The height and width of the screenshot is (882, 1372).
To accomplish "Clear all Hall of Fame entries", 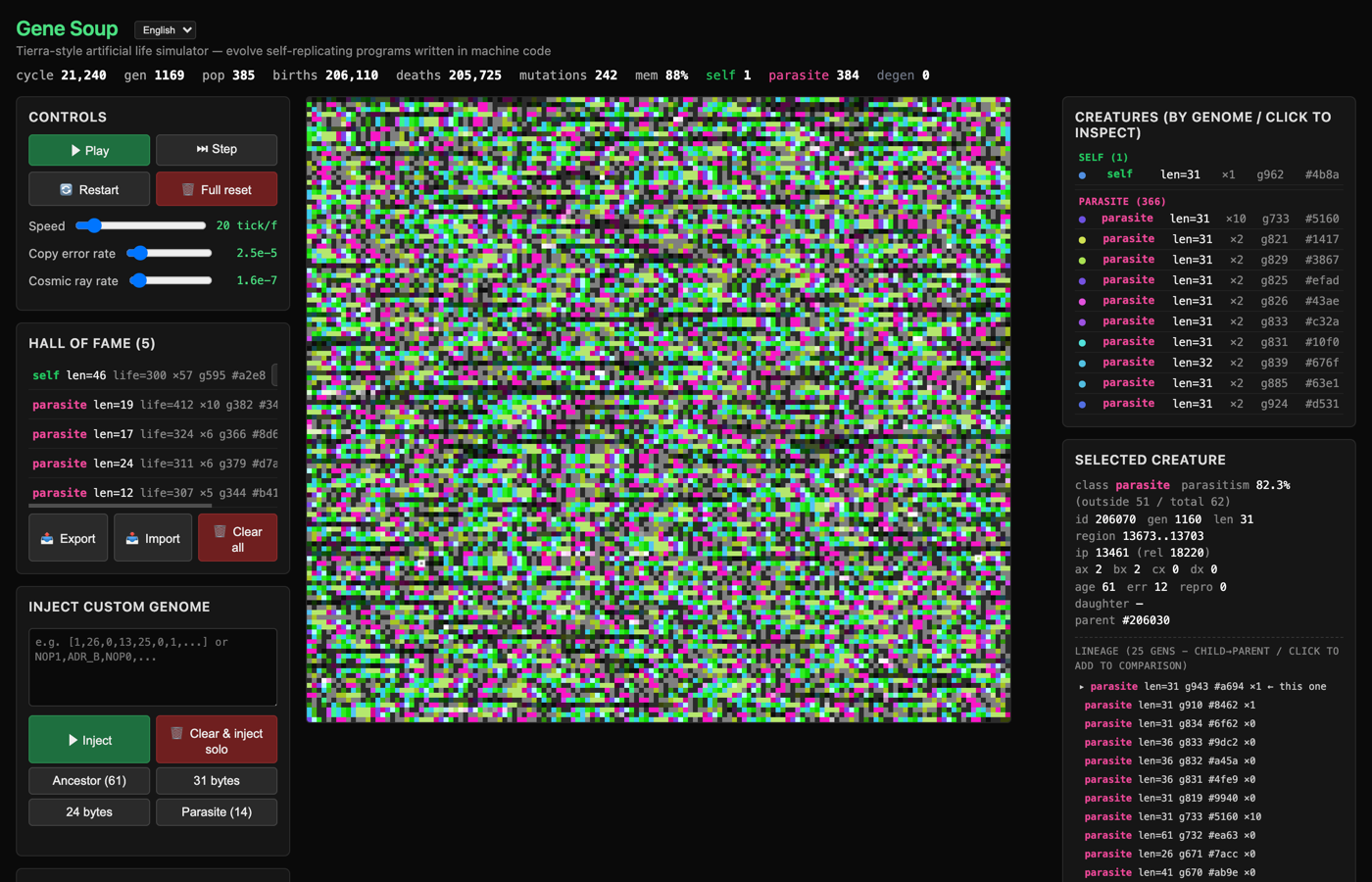I will 237,538.
